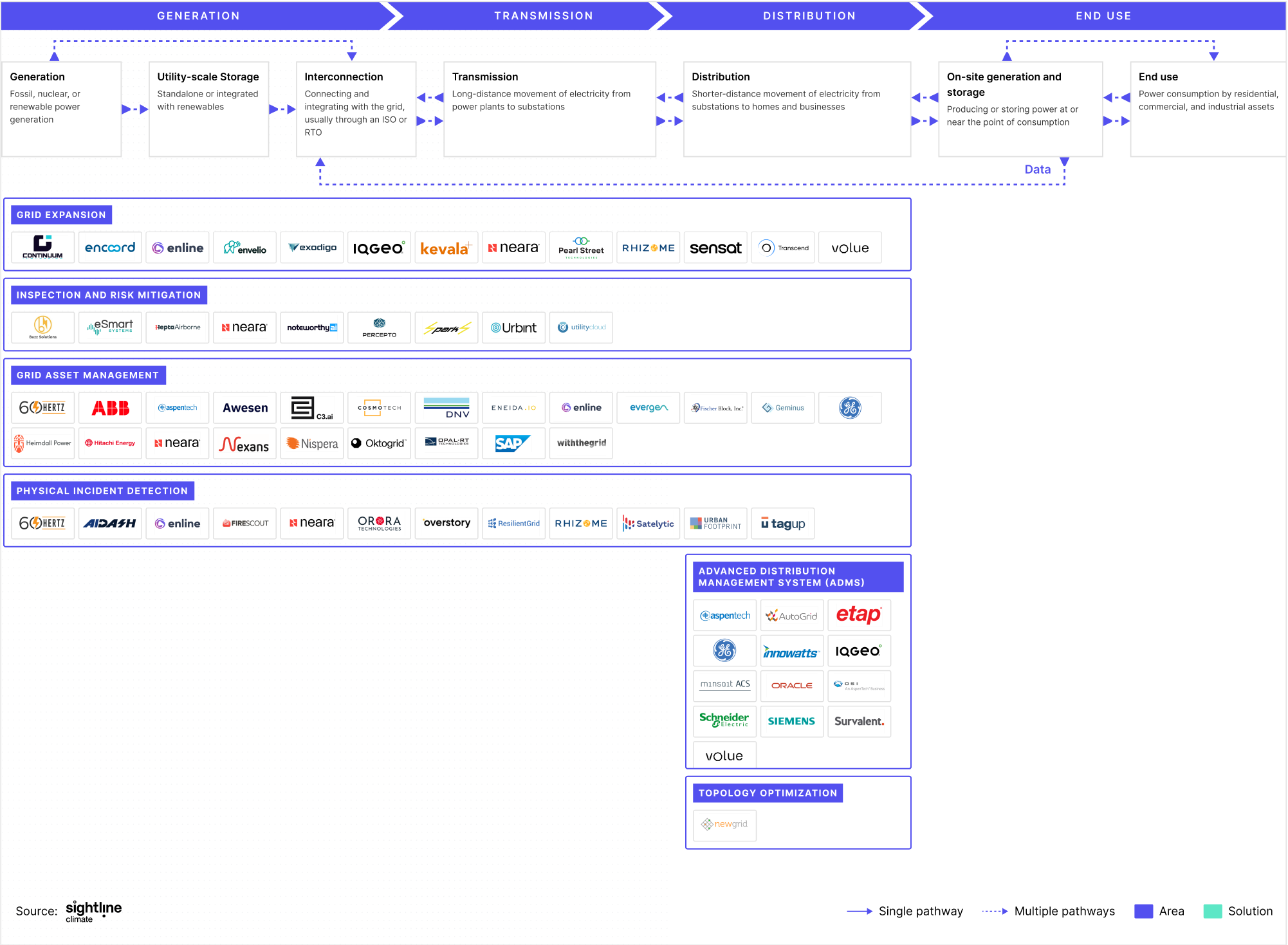Click the GRID EXPANSION section label
The width and height of the screenshot is (1288, 945).
61,215
